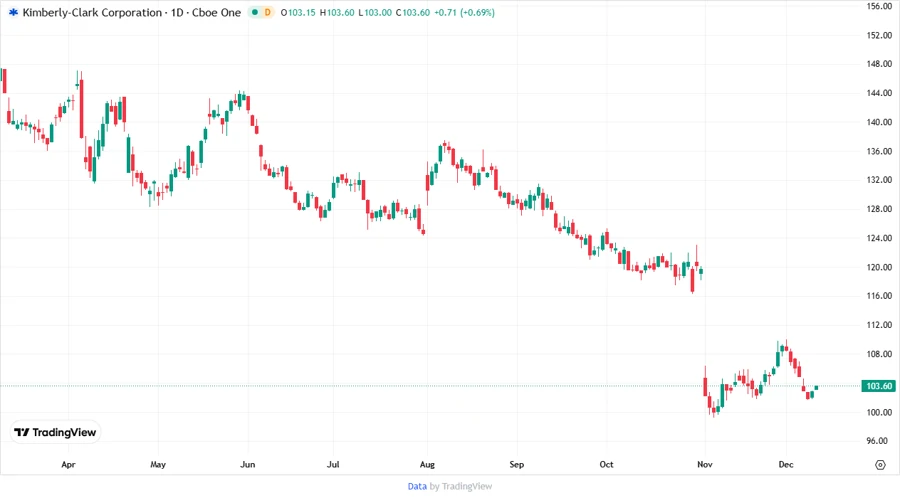This screenshot has height=498, width=900.
Task: Click the change value +0.71 (+0.69%)
Action: (x=464, y=13)
